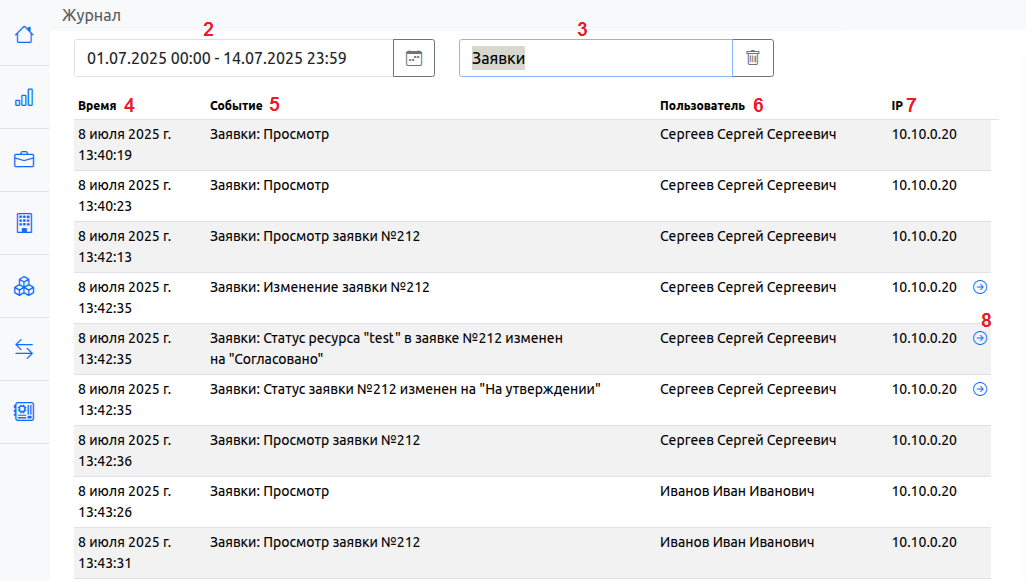Viewport: 1026px width, 581px height.
Task: Click the cubes resources sidebar icon
Action: [x=24, y=286]
